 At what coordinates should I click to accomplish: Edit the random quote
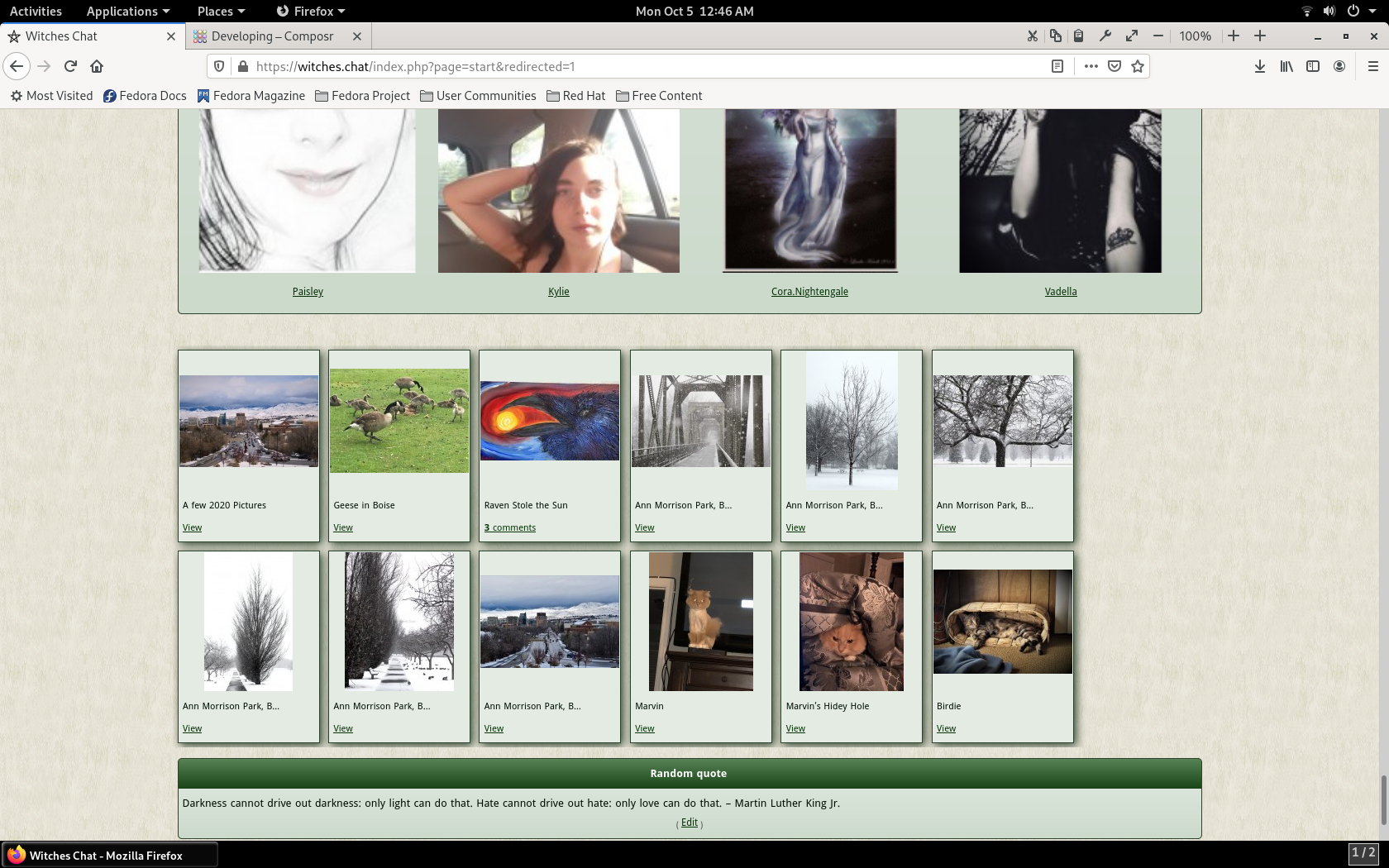689,823
